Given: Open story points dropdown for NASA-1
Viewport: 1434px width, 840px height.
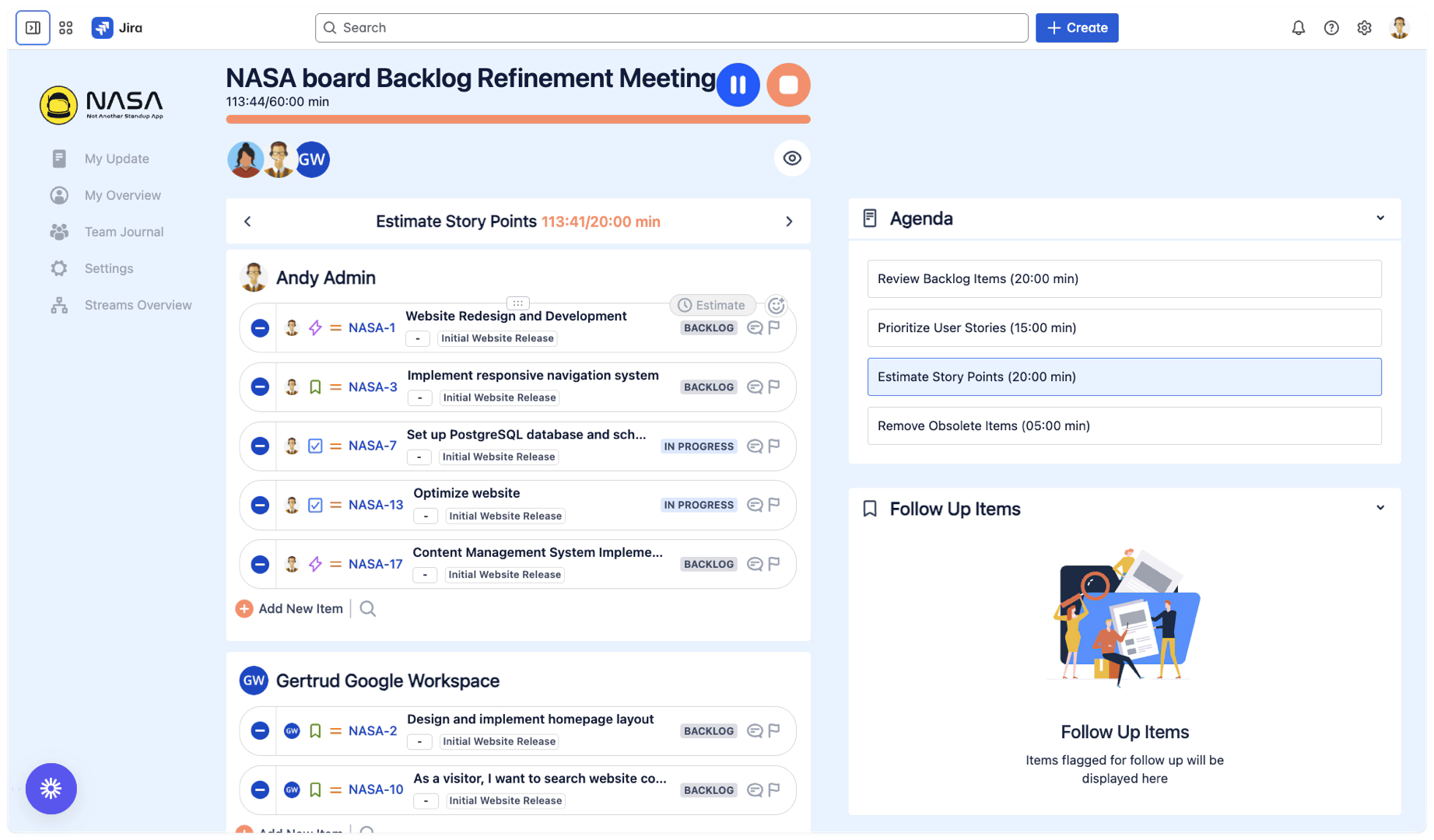Looking at the screenshot, I should point(418,339).
